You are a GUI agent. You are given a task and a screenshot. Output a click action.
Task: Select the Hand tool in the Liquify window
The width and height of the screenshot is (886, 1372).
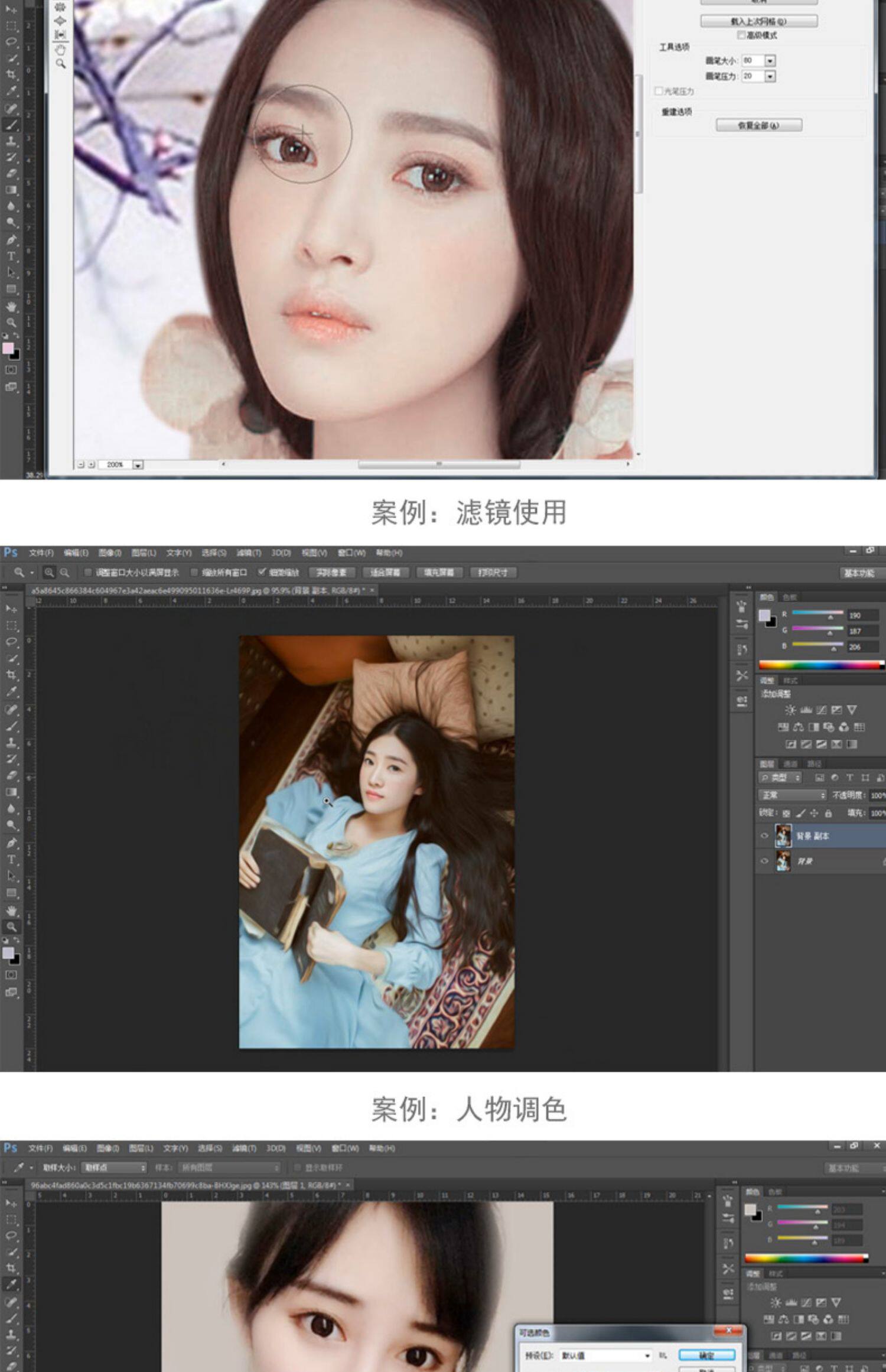[60, 50]
